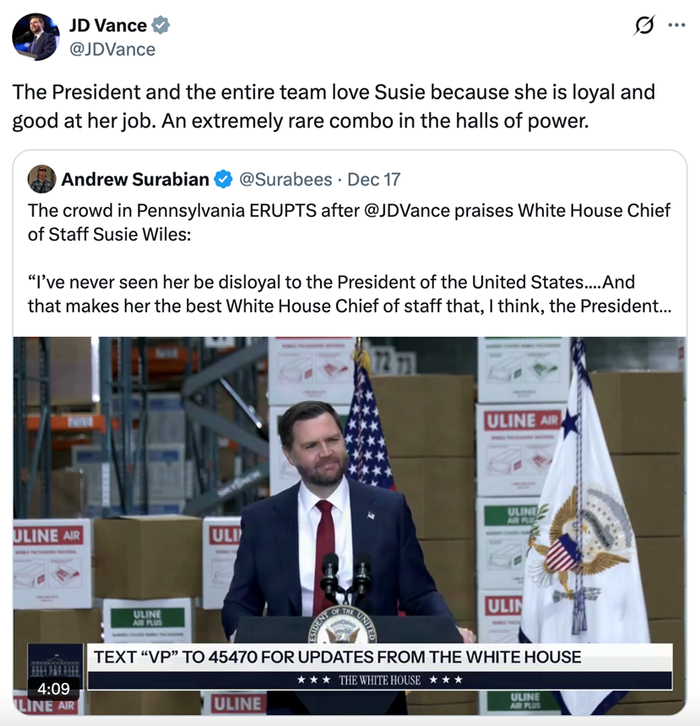Open the JD Vance display name
This screenshot has width=700, height=726.
point(108,25)
